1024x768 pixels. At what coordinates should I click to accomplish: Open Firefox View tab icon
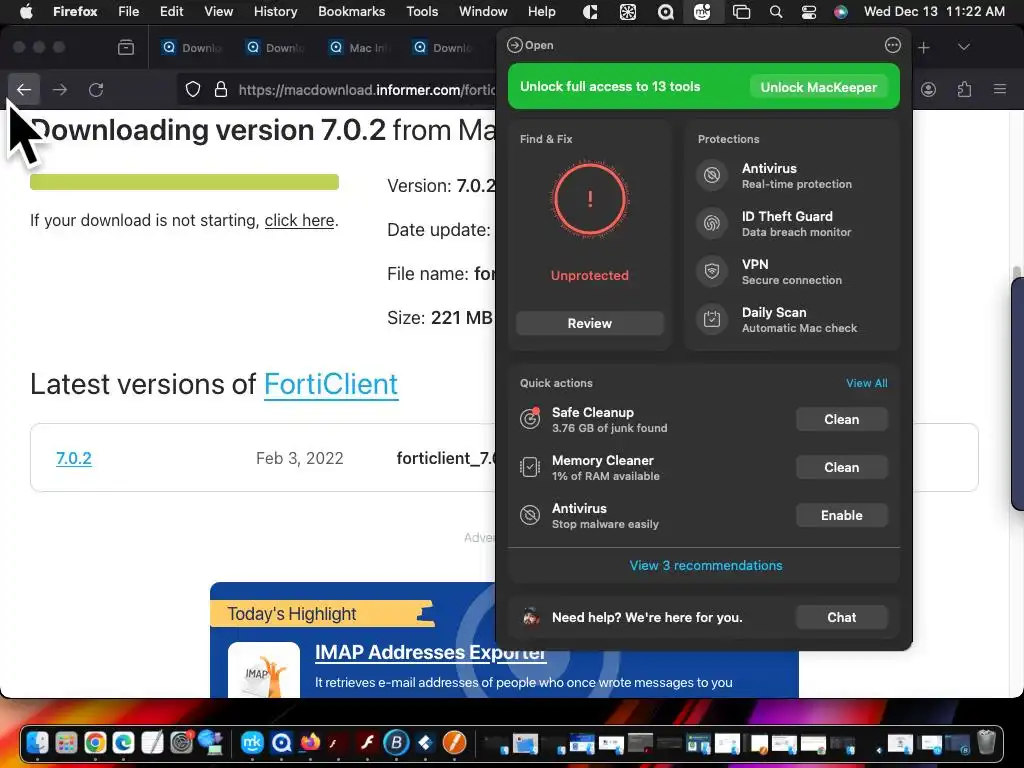click(x=126, y=47)
